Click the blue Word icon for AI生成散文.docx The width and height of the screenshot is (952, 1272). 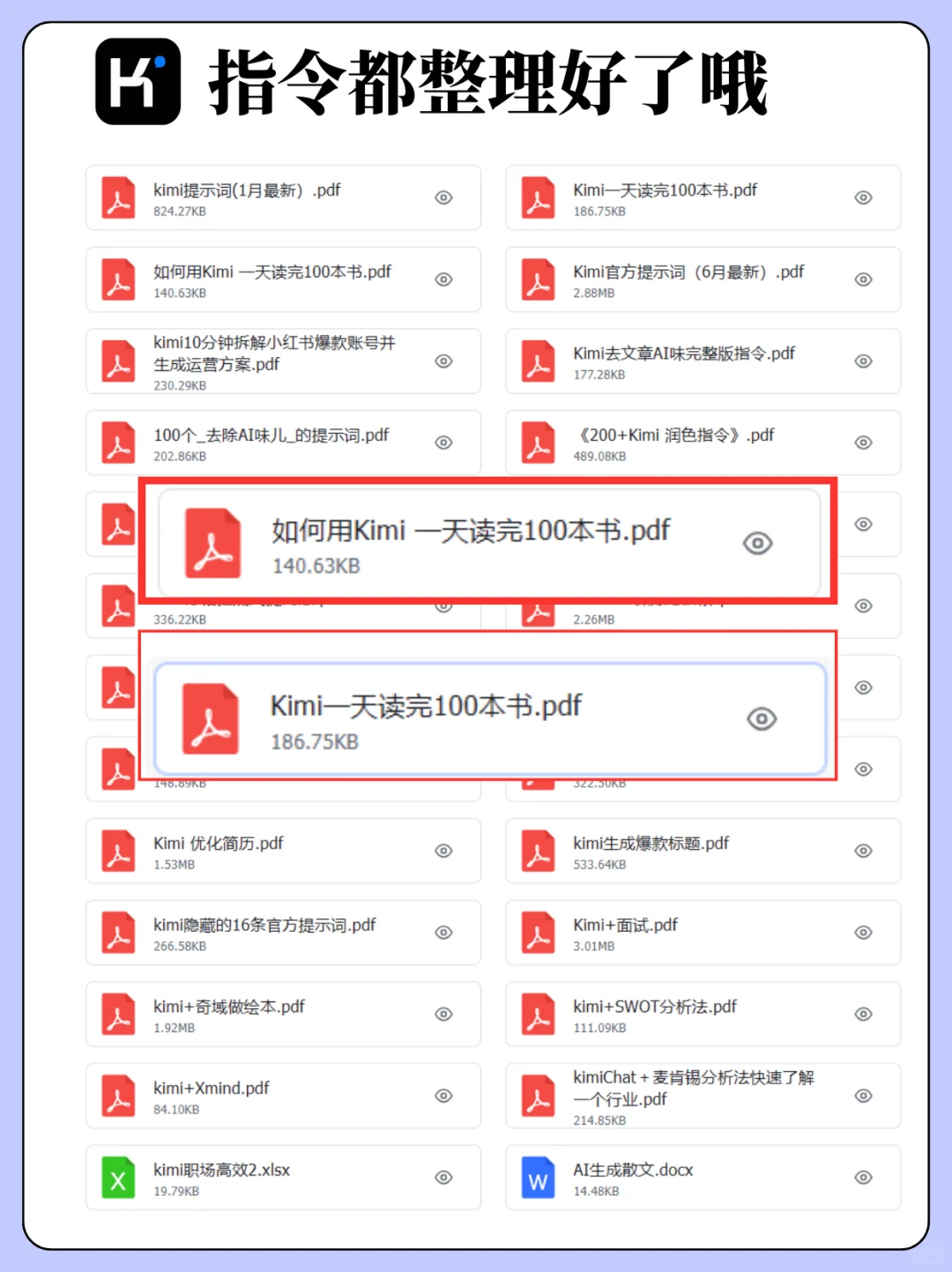coord(538,1178)
